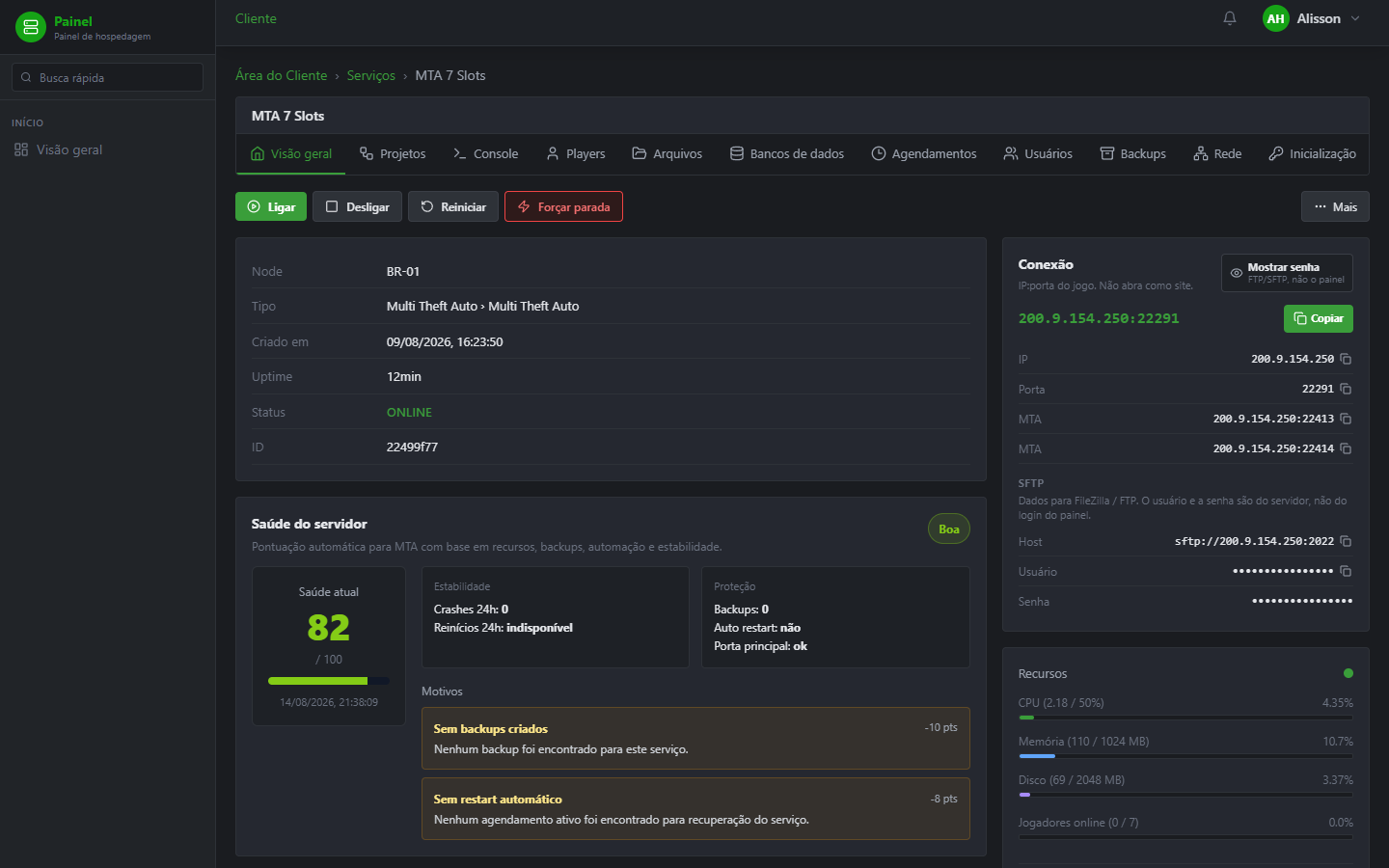This screenshot has height=868, width=1389.
Task: Click the hidden Senha dots value
Action: pos(1302,601)
